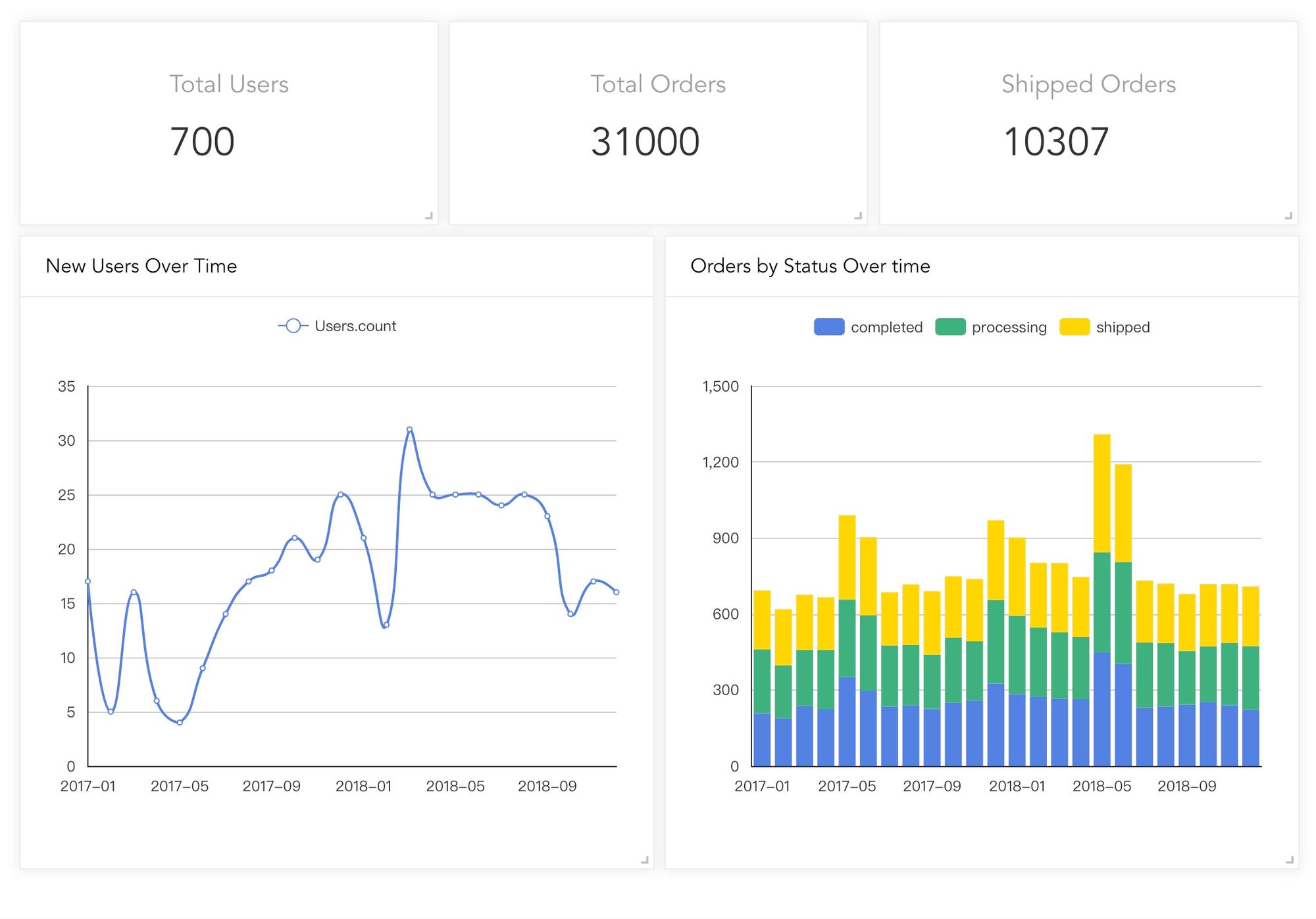
Task: Click the 1,500 y-axis label
Action: click(721, 386)
